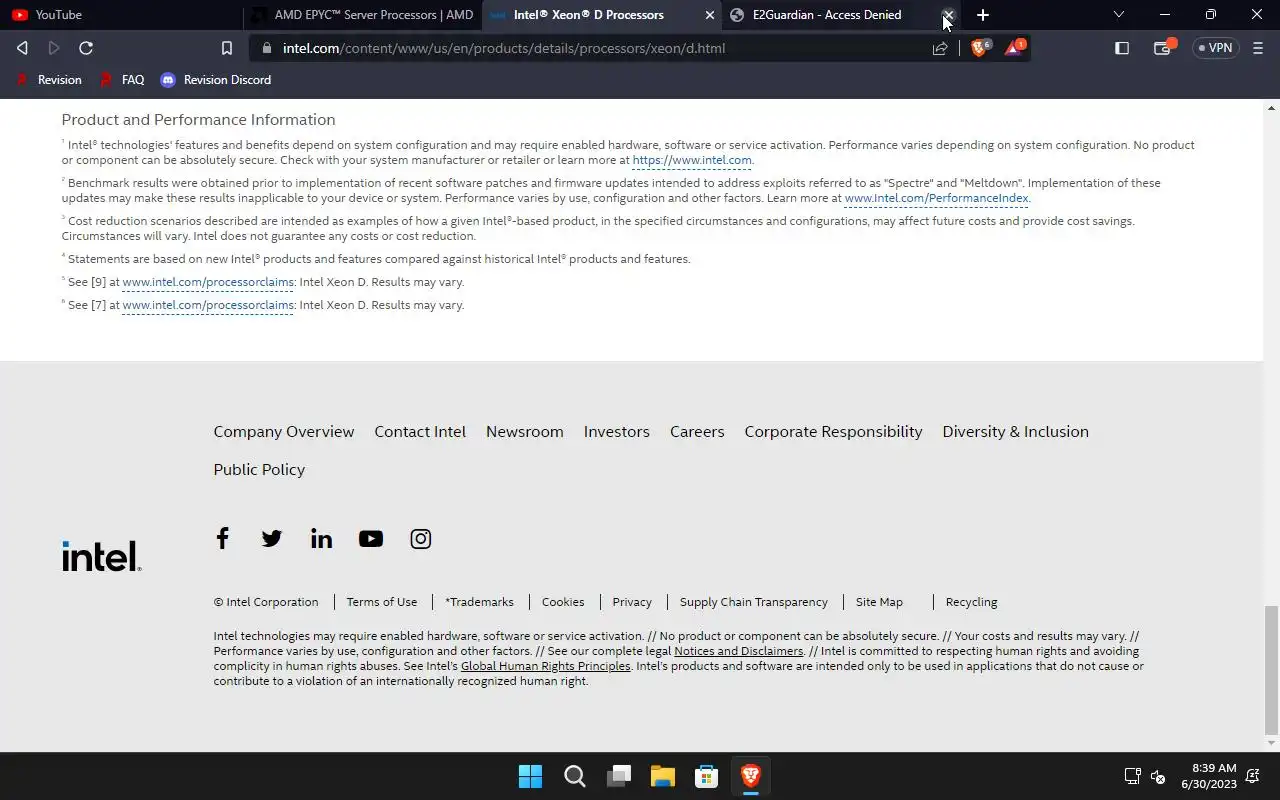Open www.Intel.com/PerformanceIndex link

click(x=936, y=198)
